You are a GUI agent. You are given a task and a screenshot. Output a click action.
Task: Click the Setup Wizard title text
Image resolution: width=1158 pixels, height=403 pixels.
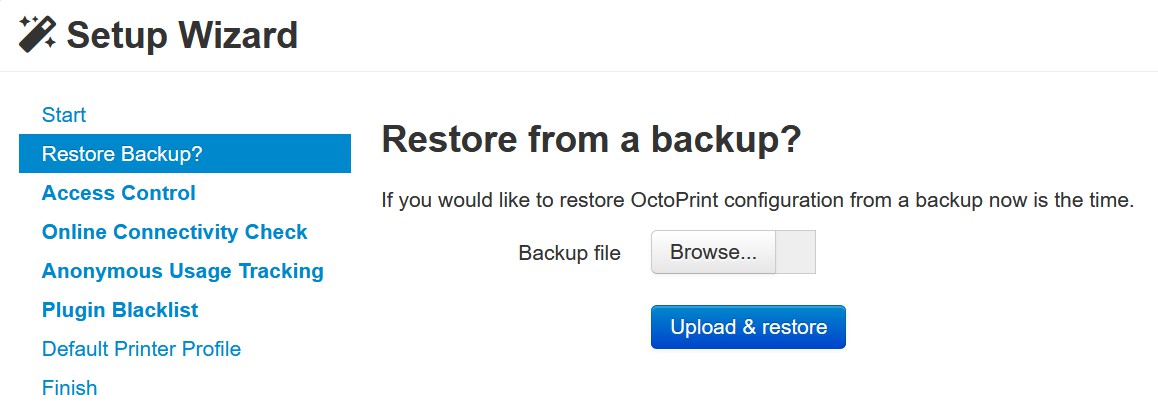pyautogui.click(x=182, y=35)
